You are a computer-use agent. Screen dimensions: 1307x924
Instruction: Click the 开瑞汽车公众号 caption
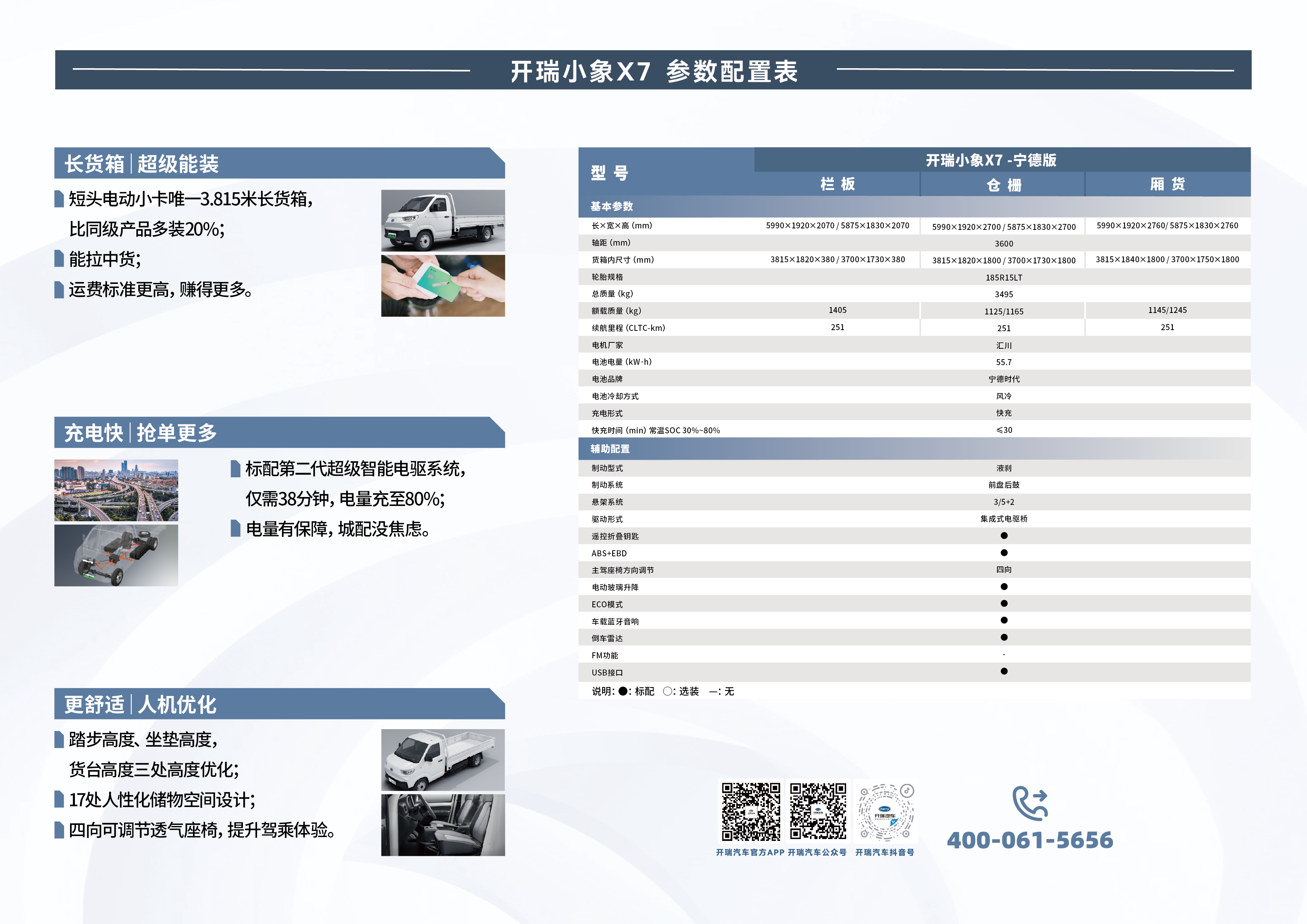(x=817, y=852)
